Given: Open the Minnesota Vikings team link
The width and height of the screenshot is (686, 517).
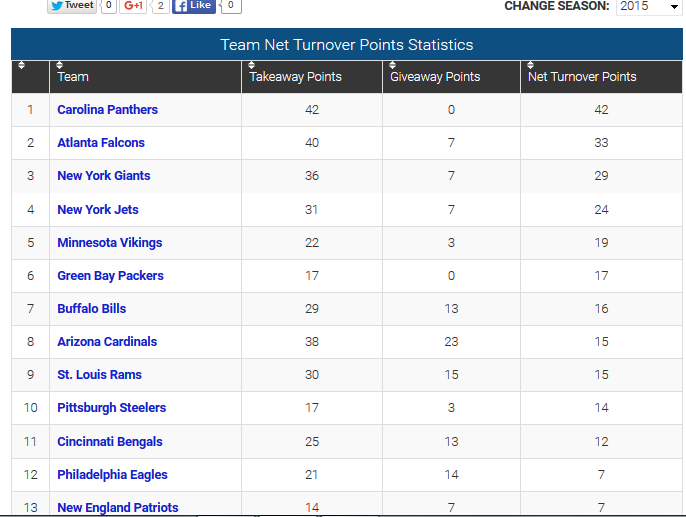Looking at the screenshot, I should 110,243.
